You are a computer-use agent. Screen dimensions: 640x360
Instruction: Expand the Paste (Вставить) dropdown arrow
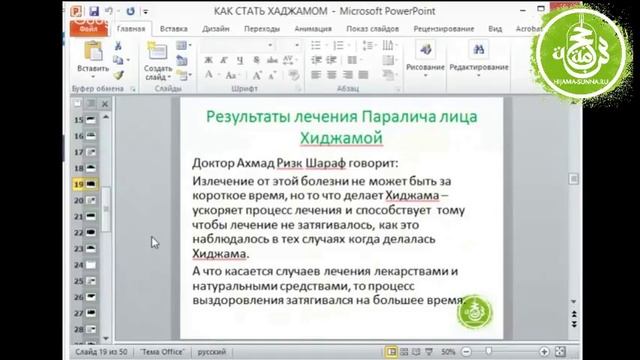click(x=93, y=77)
